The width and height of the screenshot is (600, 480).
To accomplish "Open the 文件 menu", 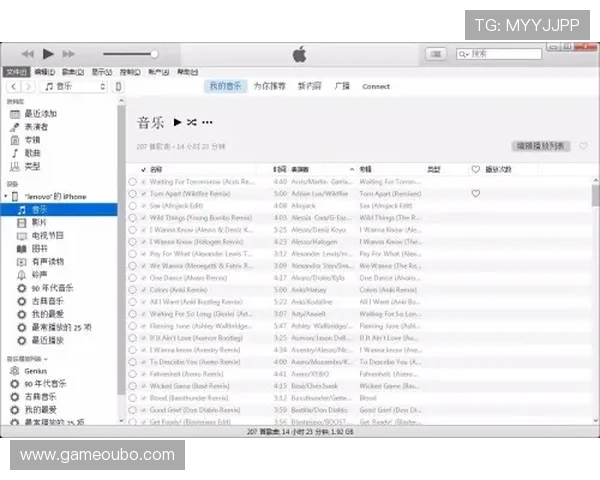I will pyautogui.click(x=16, y=72).
